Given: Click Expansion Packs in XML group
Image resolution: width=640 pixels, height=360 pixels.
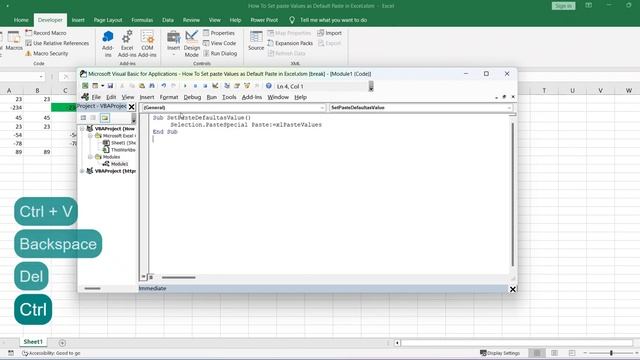Looking at the screenshot, I should [290, 43].
